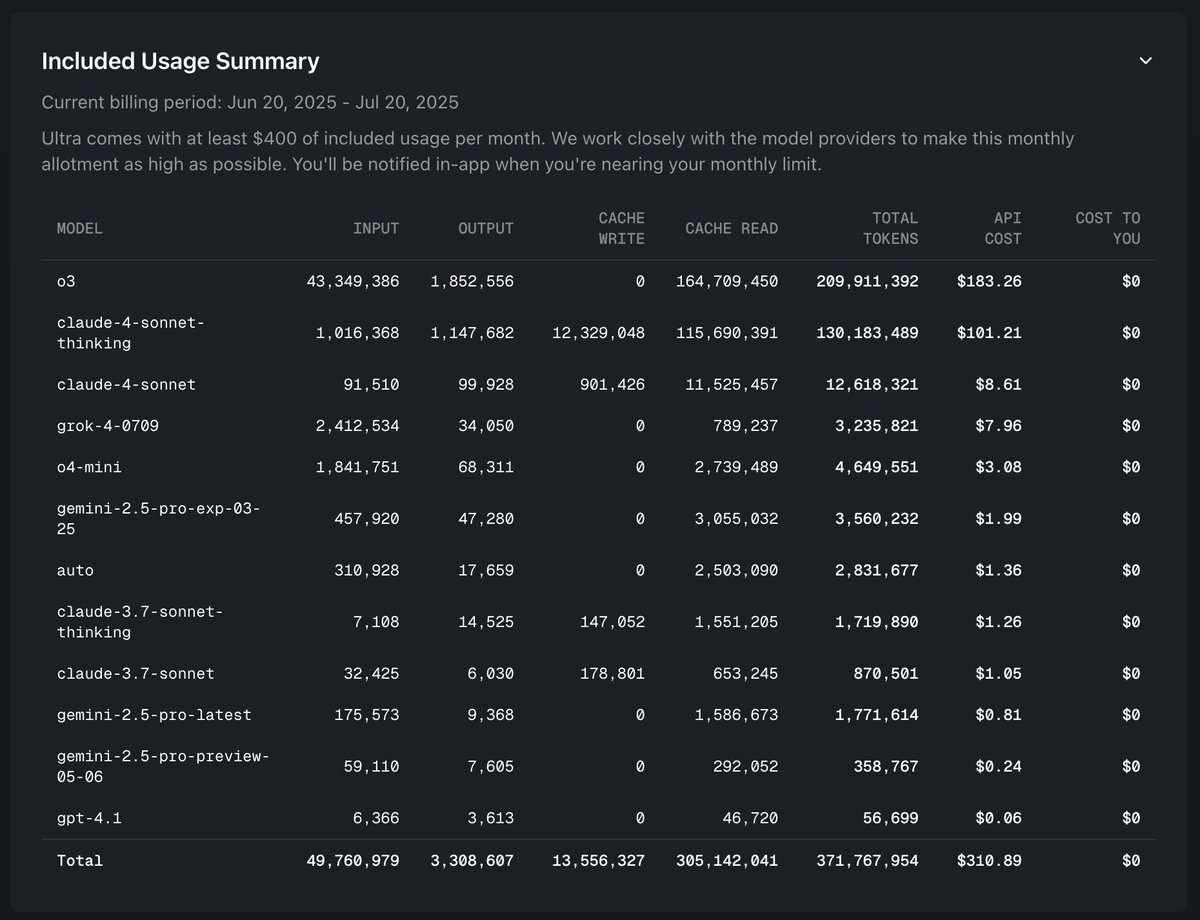The height and width of the screenshot is (920, 1200).
Task: Click grok-4-0709 input 2,412,534
Action: [357, 426]
